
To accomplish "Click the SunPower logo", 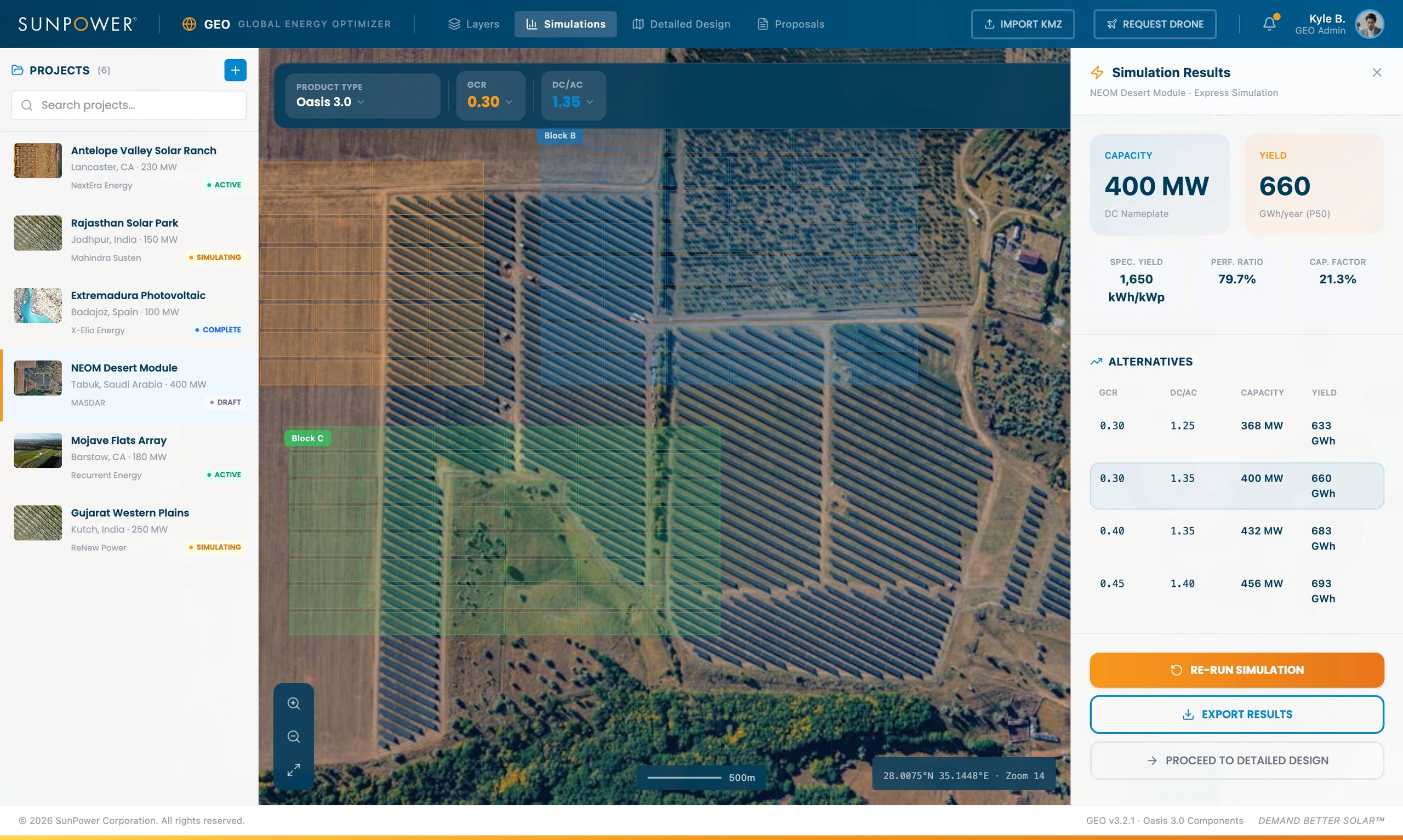I will click(77, 24).
